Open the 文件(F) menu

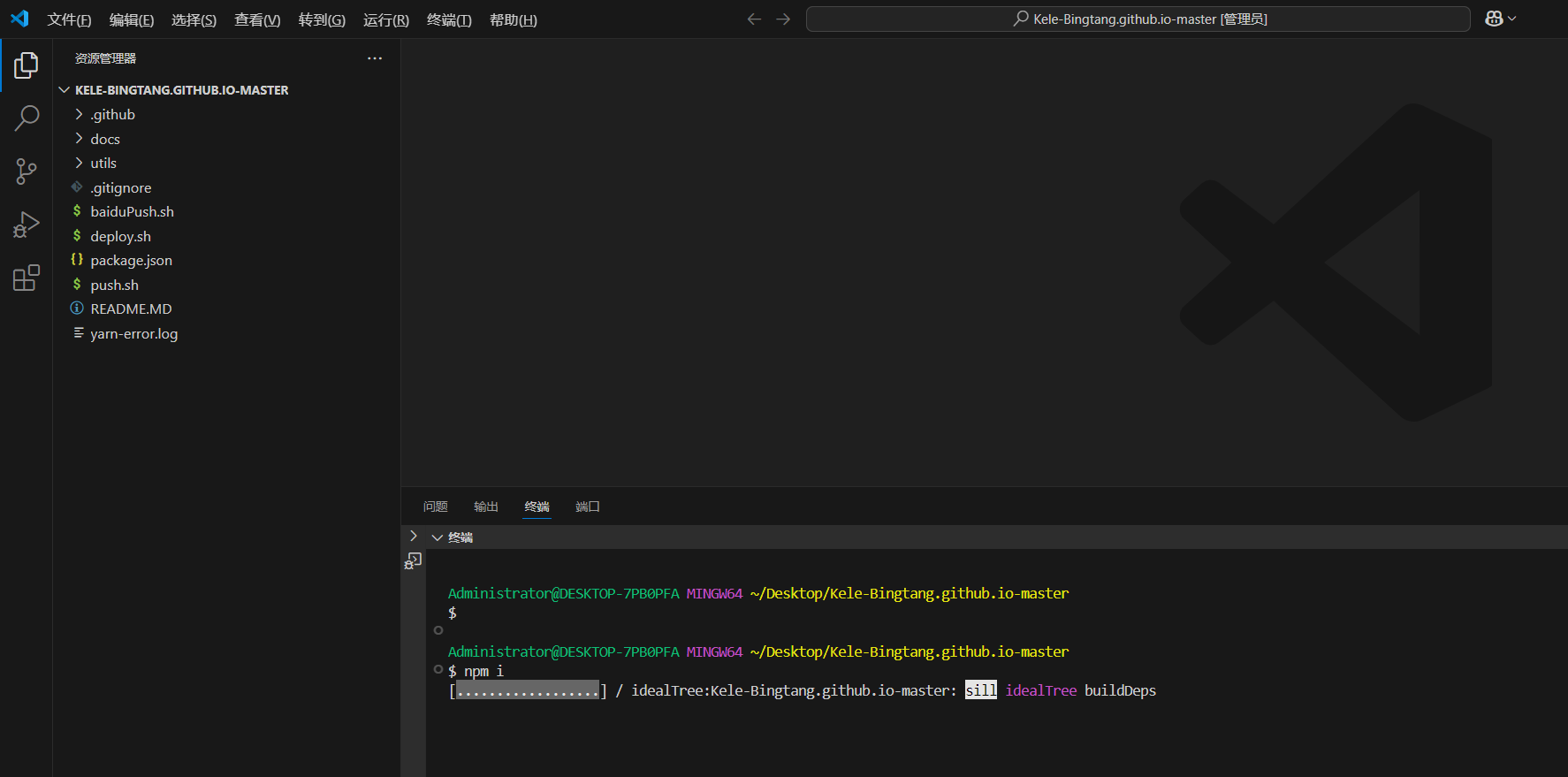click(x=69, y=19)
